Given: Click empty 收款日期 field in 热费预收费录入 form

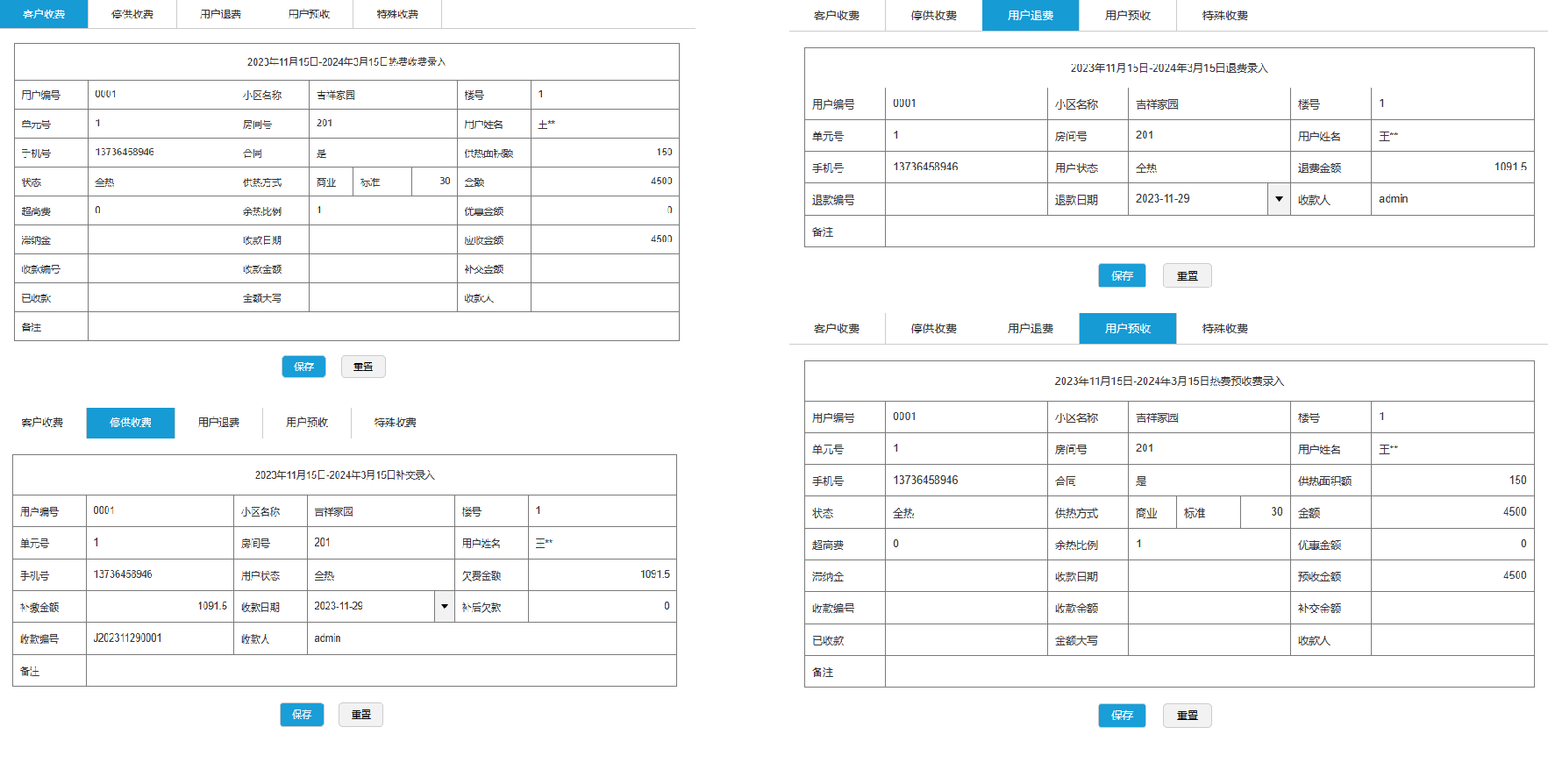Looking at the screenshot, I should [x=1209, y=576].
